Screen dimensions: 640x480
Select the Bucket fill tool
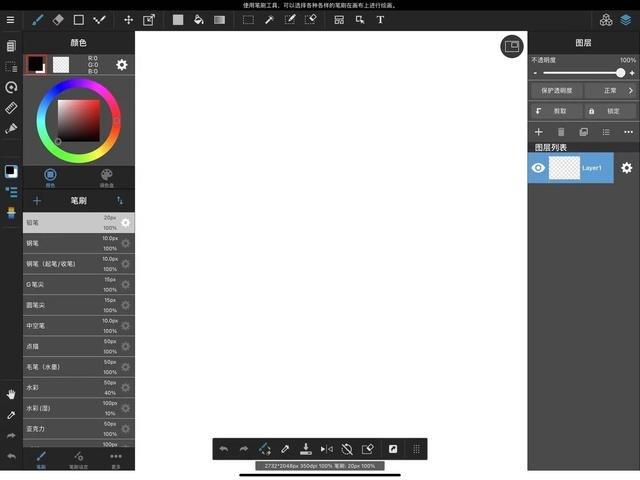(x=198, y=19)
